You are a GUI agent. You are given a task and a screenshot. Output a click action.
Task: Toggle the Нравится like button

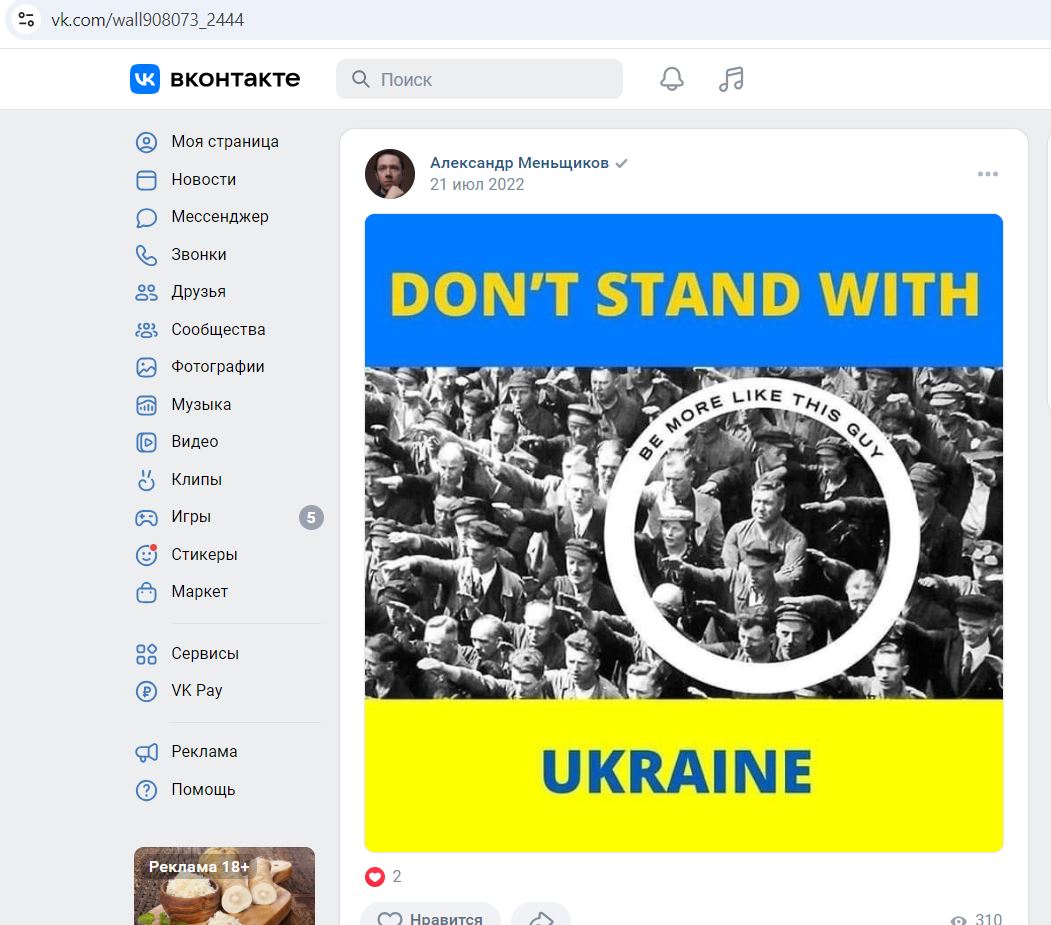click(430, 917)
